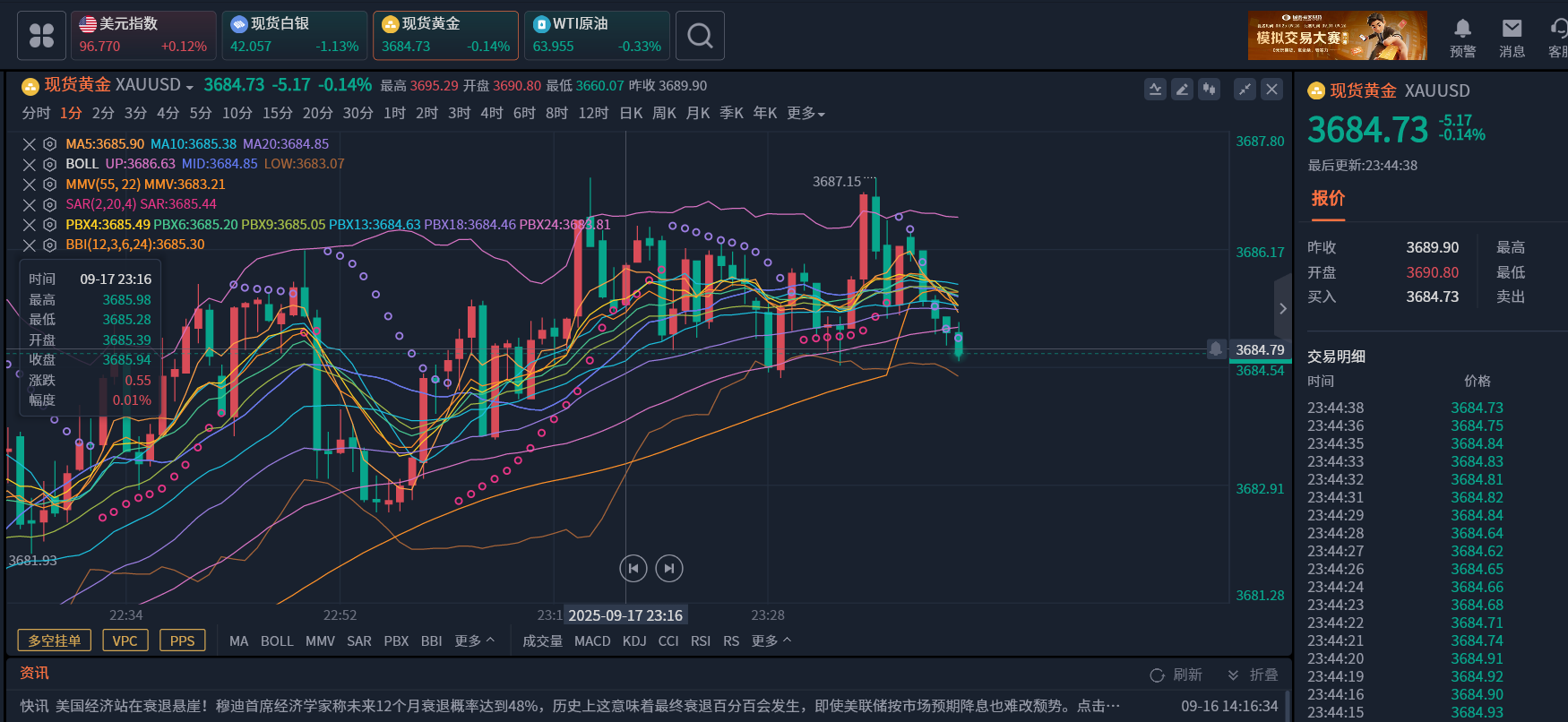This screenshot has width=1568, height=722.
Task: Open the XAUUSD symbol dropdown arrow
Action: coord(190,87)
